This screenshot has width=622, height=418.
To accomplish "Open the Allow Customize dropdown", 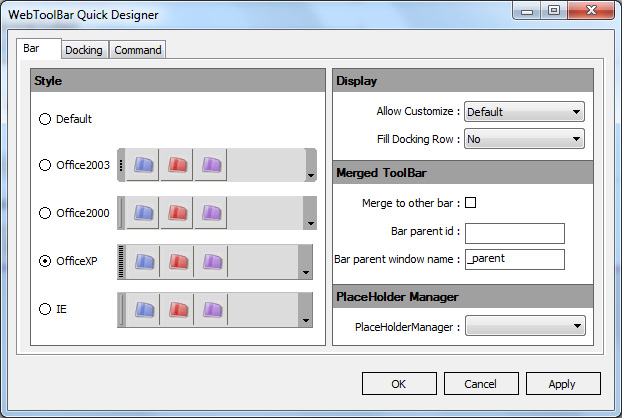I will (x=524, y=112).
